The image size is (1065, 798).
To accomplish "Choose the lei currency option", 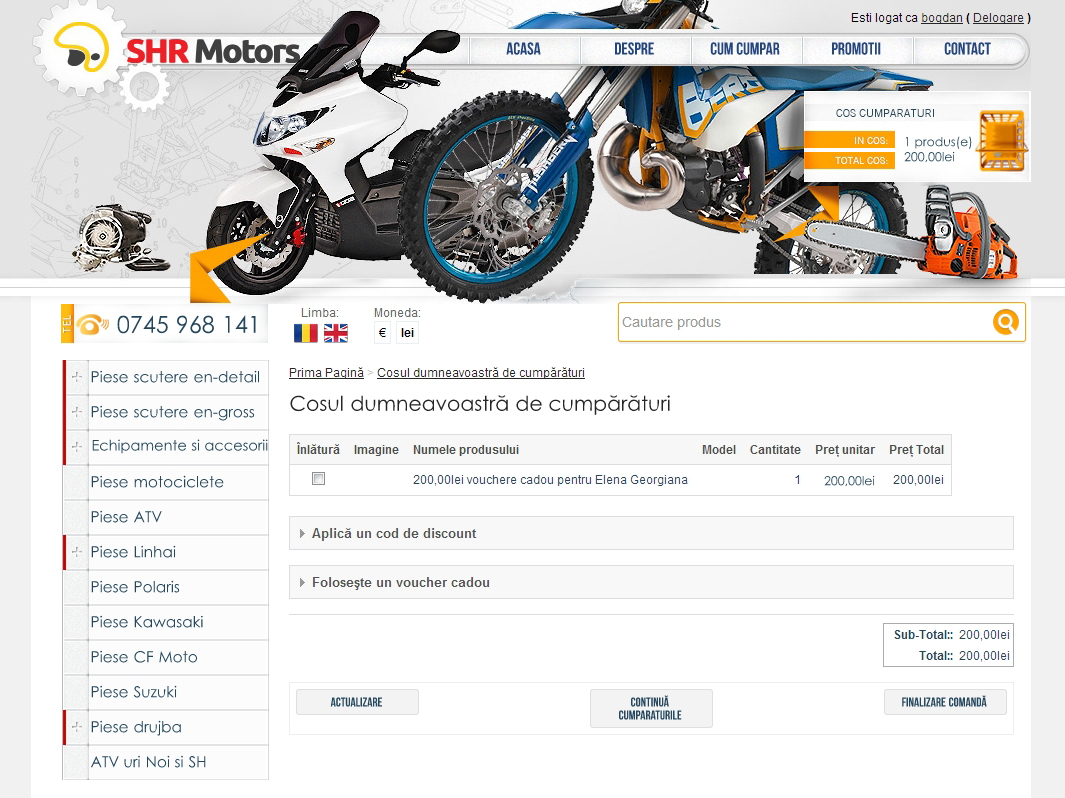I will [x=407, y=333].
